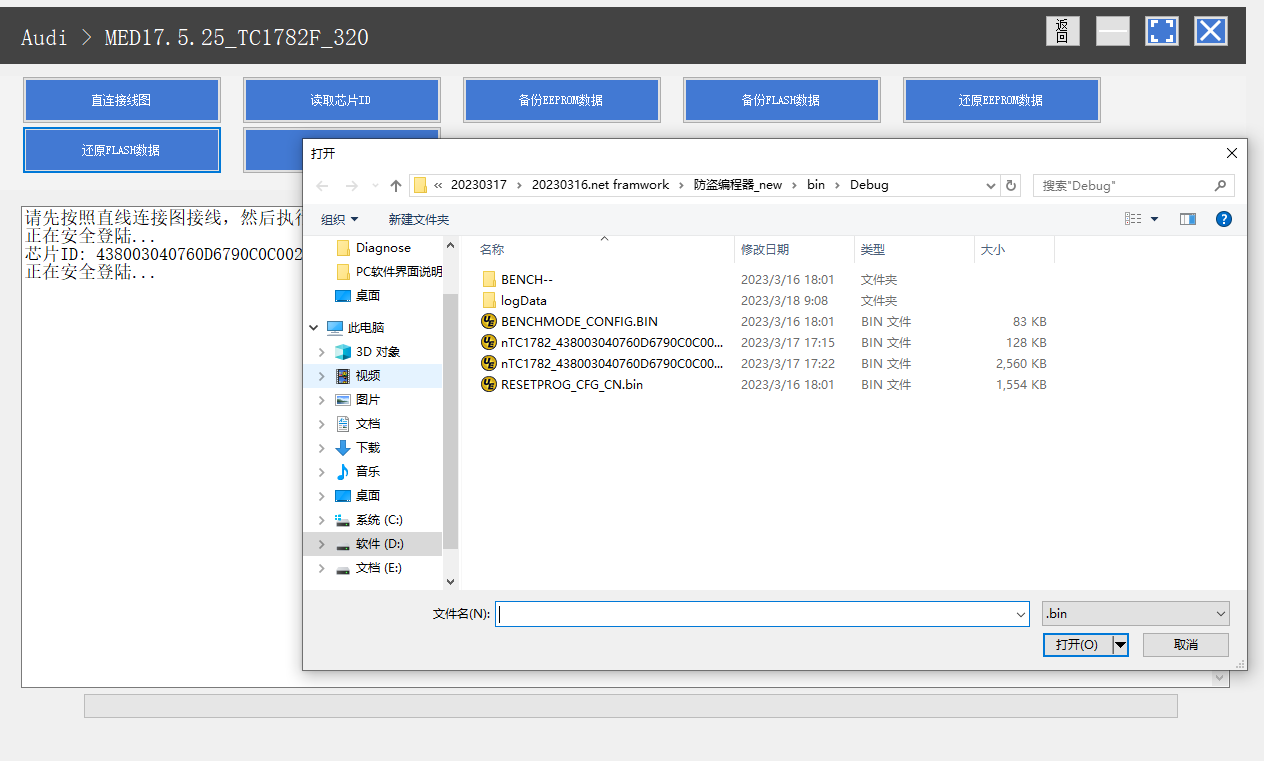The image size is (1264, 761).
Task: Click 20230316.net framwork in breadcrumb path
Action: pos(600,185)
